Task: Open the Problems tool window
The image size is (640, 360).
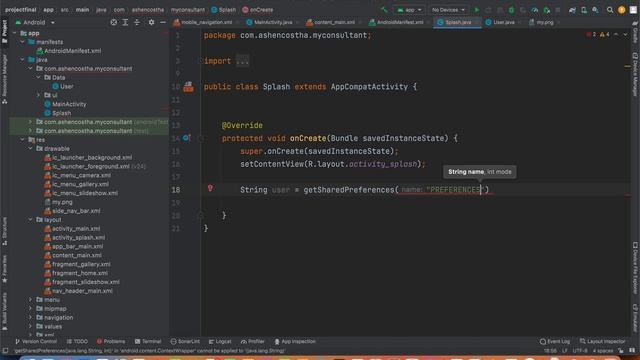Action: 111,341
